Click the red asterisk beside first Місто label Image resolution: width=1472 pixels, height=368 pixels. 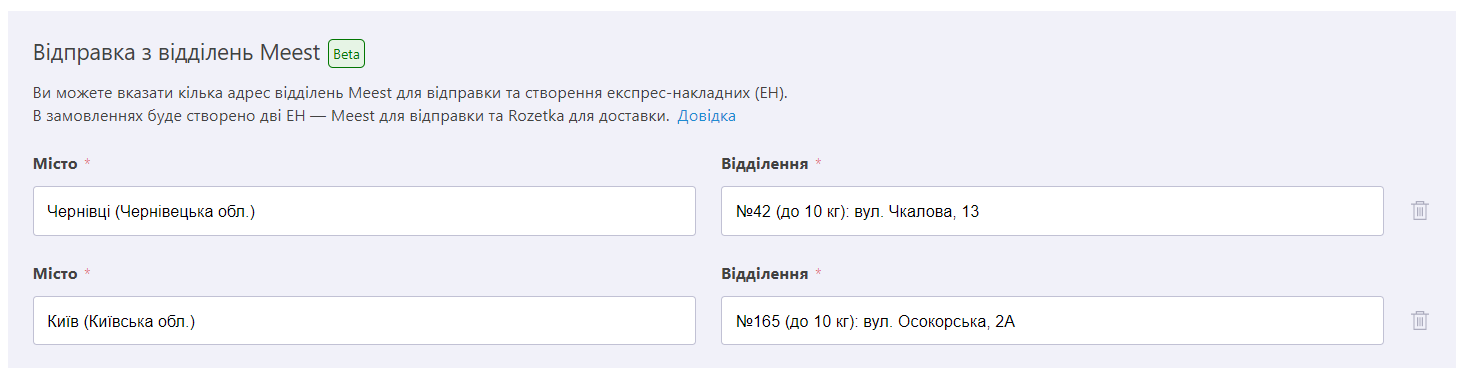coord(88,162)
